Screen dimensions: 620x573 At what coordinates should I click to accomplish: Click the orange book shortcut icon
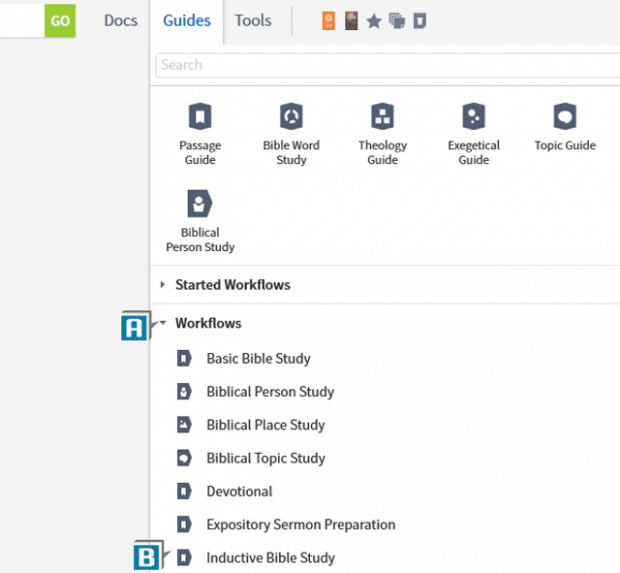point(329,21)
